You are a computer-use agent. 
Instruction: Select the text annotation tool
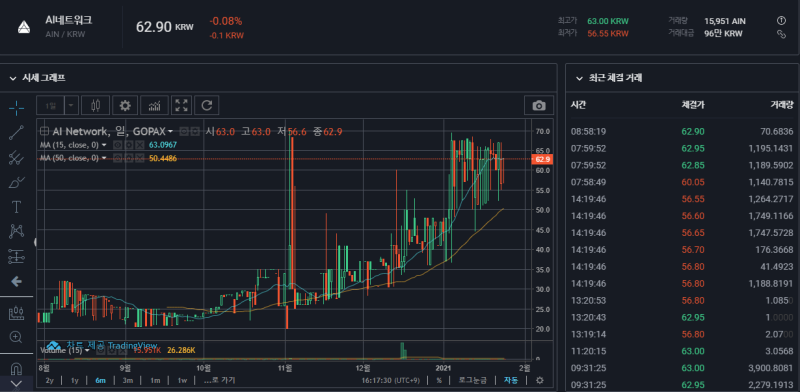point(16,207)
